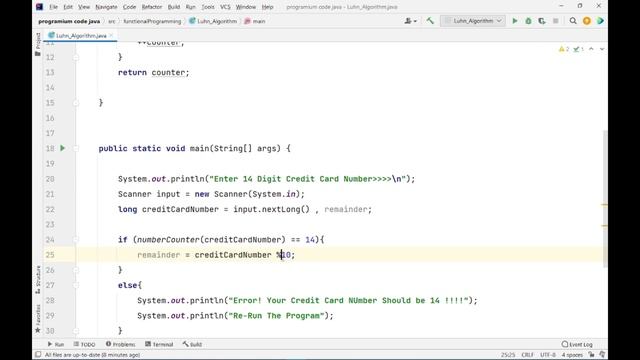Viewport: 640px width, 360px height.
Task: Click the 'src' breadcrumb
Action: [x=111, y=21]
